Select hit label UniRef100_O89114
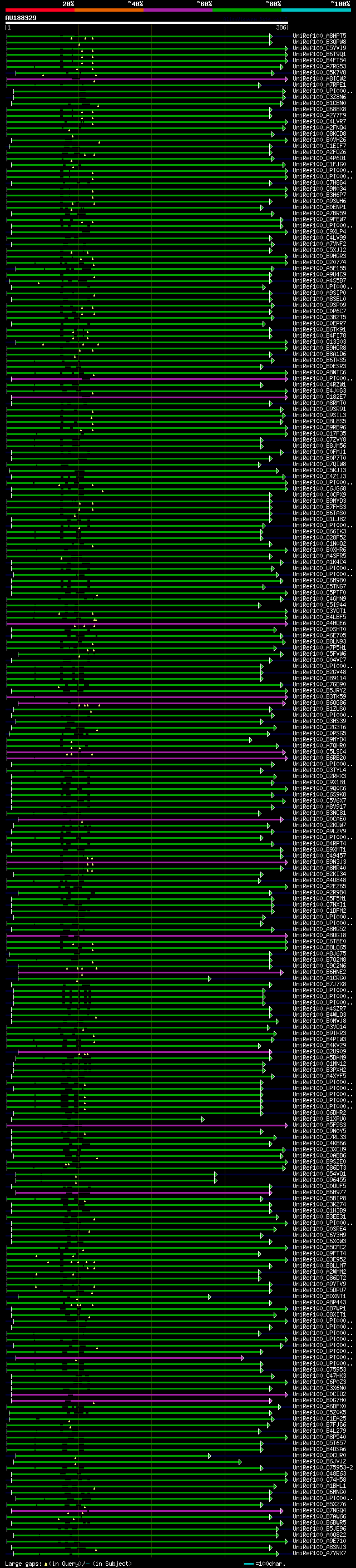 click(x=319, y=678)
